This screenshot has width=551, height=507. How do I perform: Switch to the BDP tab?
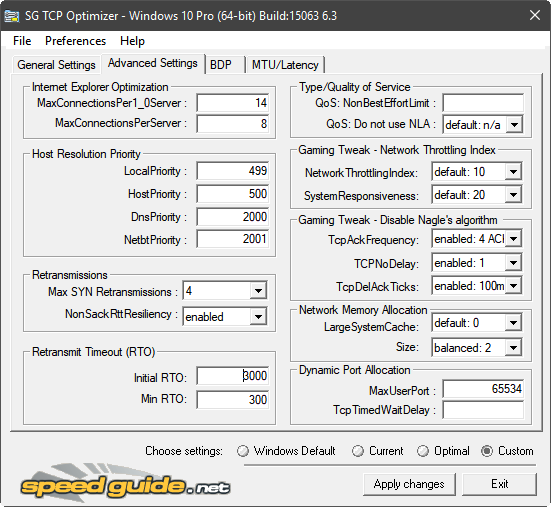tap(225, 65)
